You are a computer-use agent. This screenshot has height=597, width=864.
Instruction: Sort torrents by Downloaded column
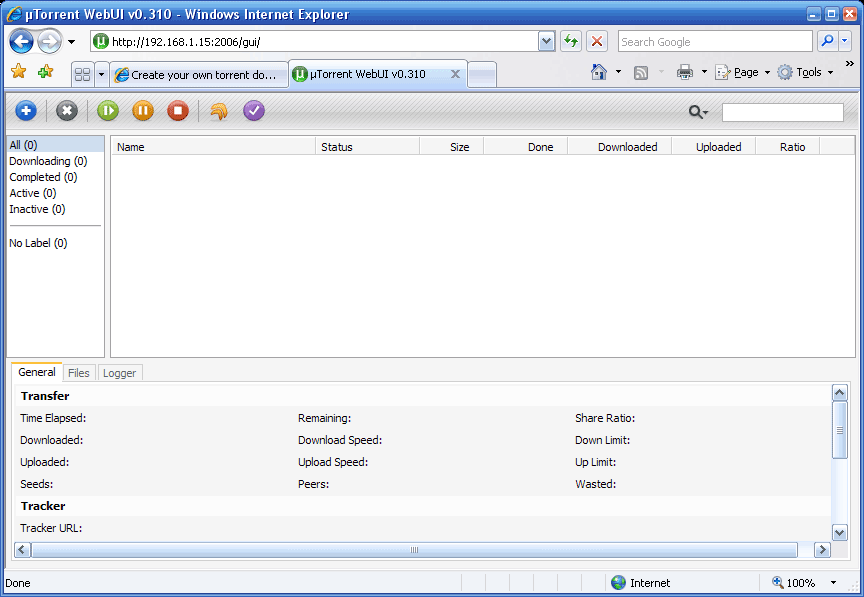click(x=620, y=147)
